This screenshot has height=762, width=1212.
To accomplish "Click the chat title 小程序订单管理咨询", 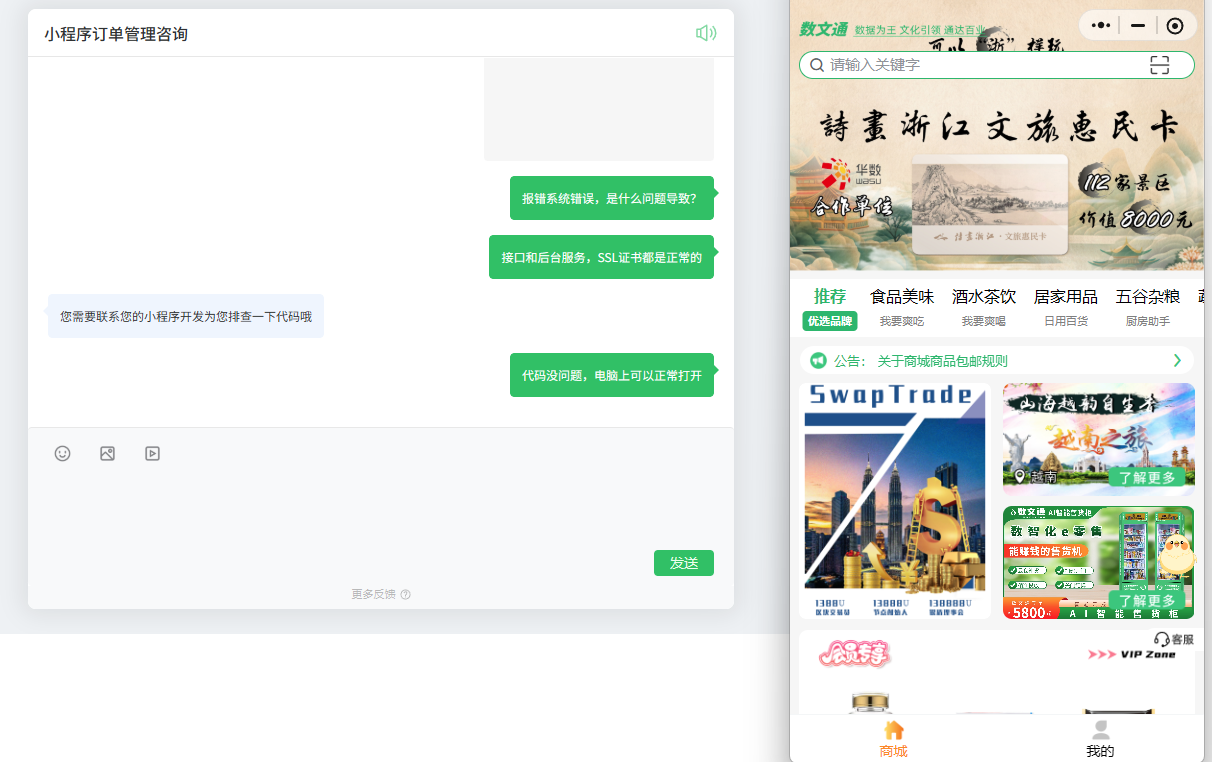I will coord(116,34).
